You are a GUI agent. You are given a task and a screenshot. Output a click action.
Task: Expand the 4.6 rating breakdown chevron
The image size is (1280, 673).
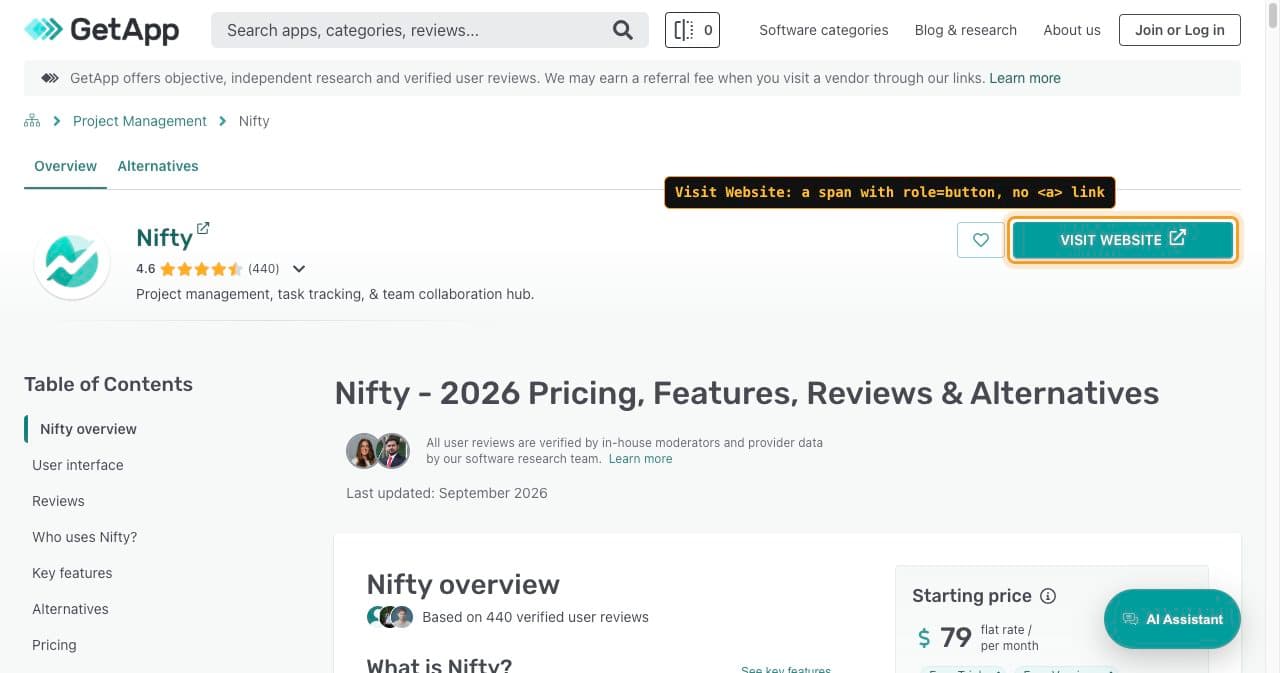coord(298,269)
